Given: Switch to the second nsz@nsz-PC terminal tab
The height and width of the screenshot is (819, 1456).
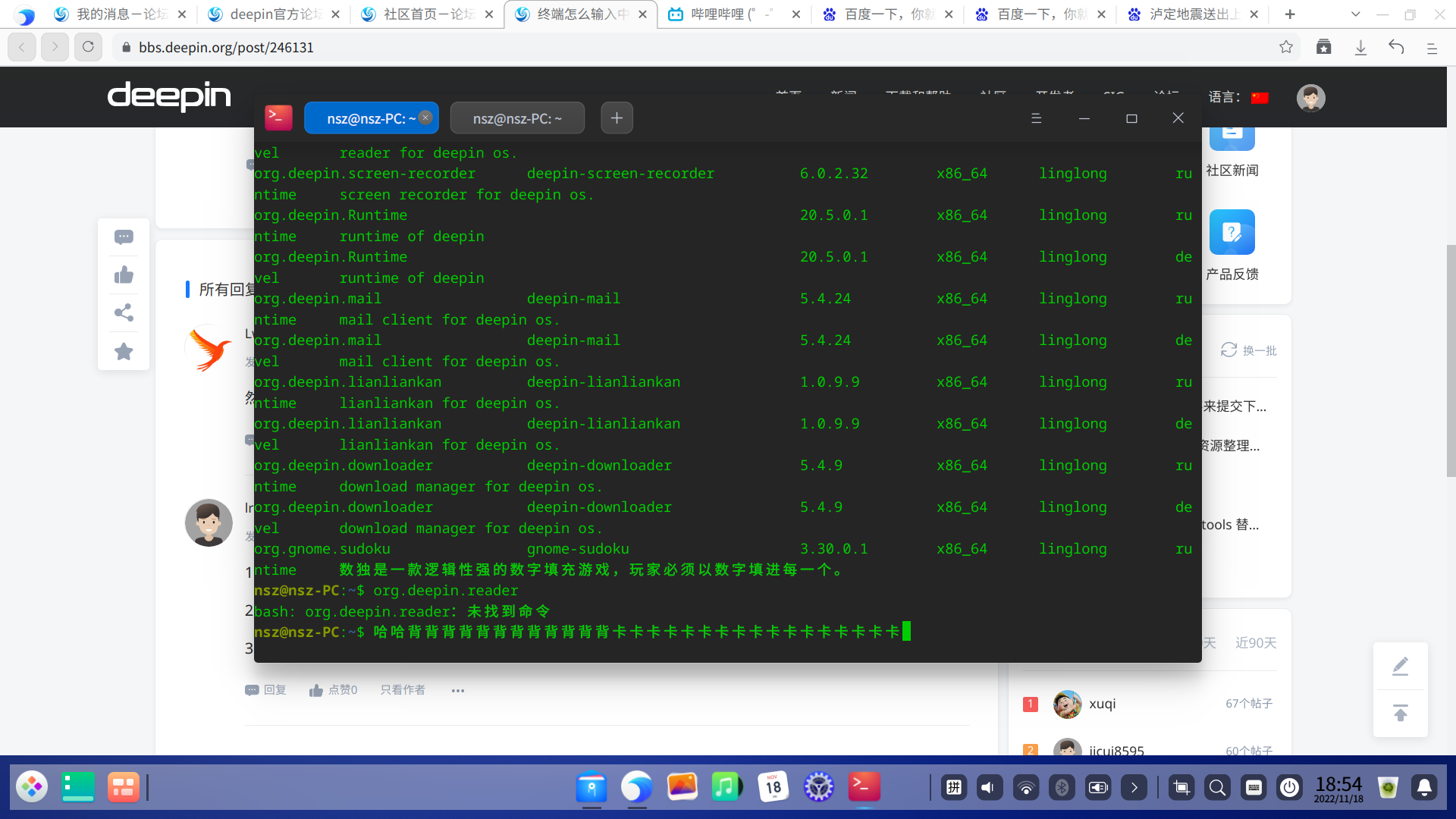Looking at the screenshot, I should coord(517,118).
